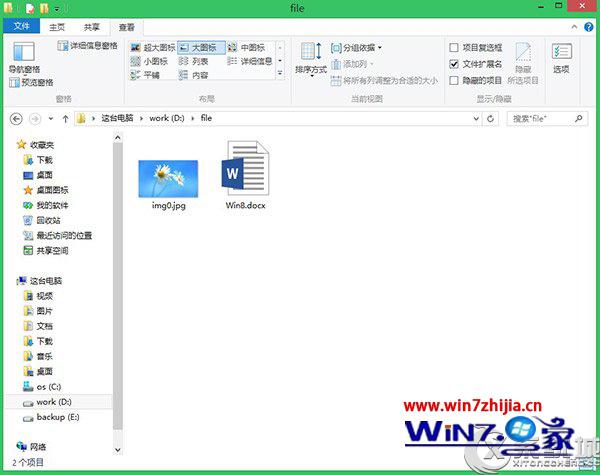This screenshot has width=600, height=475.
Task: Refresh the current folder
Action: point(491,119)
